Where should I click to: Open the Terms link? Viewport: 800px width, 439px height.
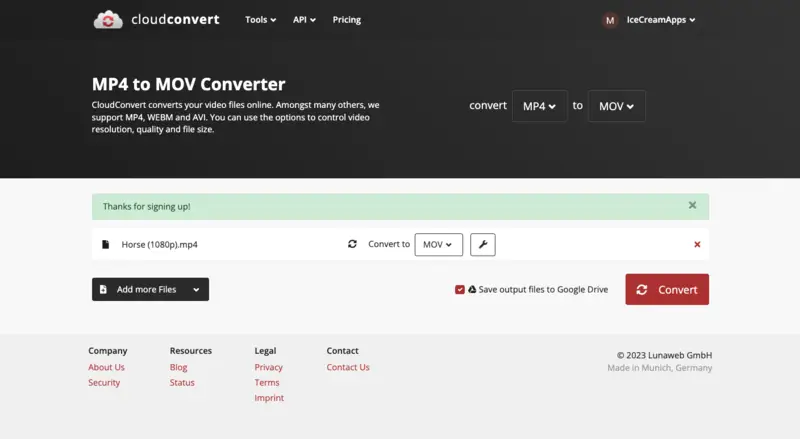[267, 382]
